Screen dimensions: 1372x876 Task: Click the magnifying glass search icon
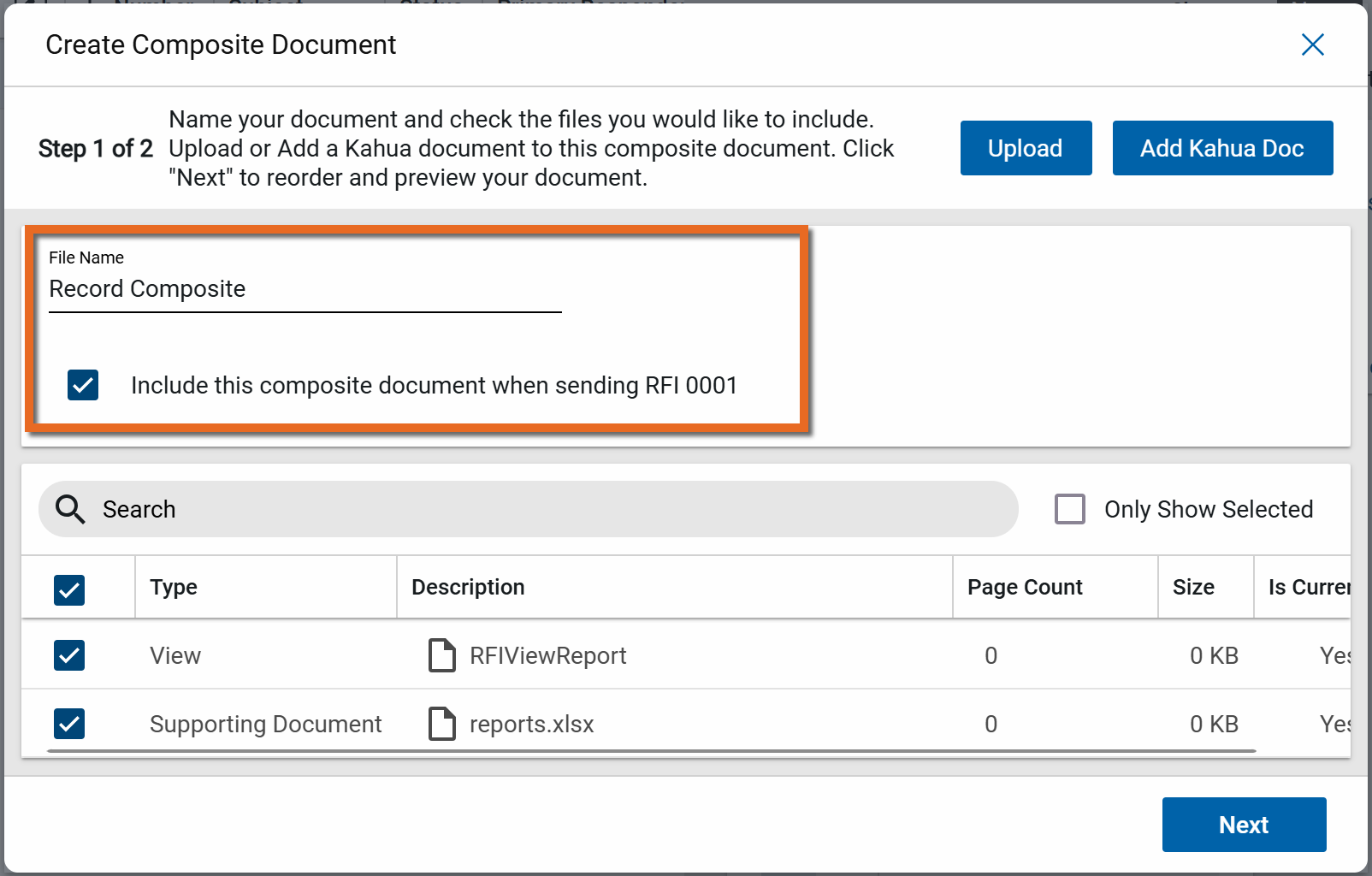(x=70, y=509)
